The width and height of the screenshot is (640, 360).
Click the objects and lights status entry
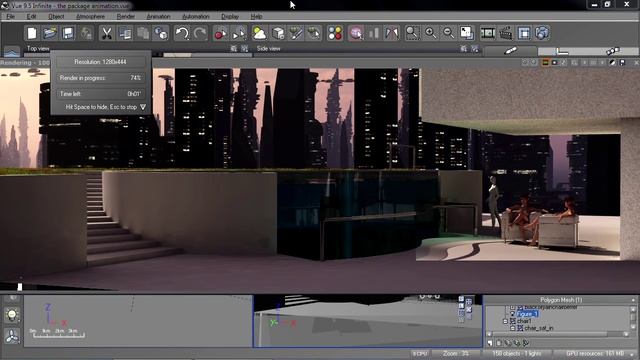pyautogui.click(x=517, y=353)
